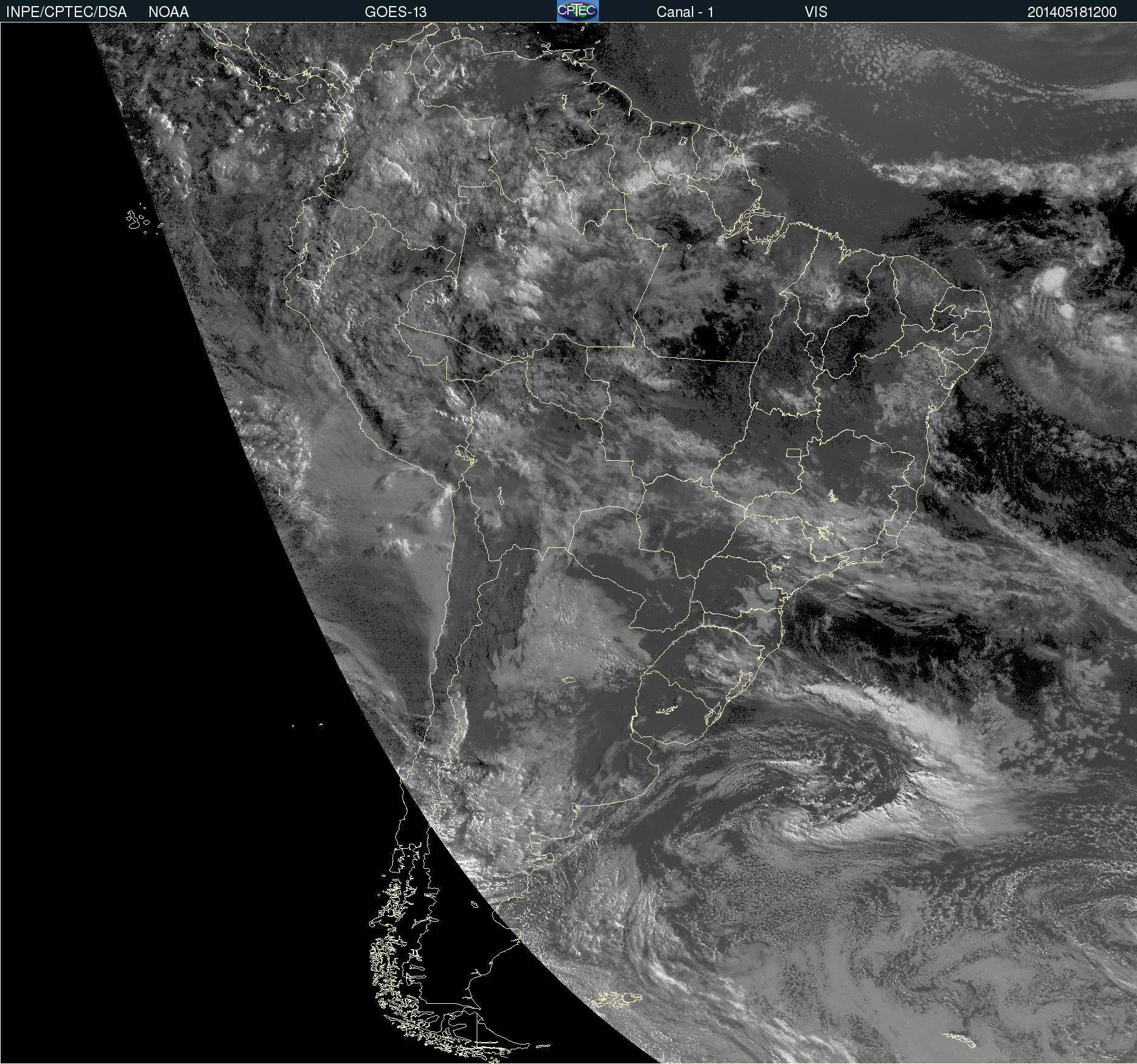
Task: Click the 'Canal - 1' channel label
Action: click(685, 12)
